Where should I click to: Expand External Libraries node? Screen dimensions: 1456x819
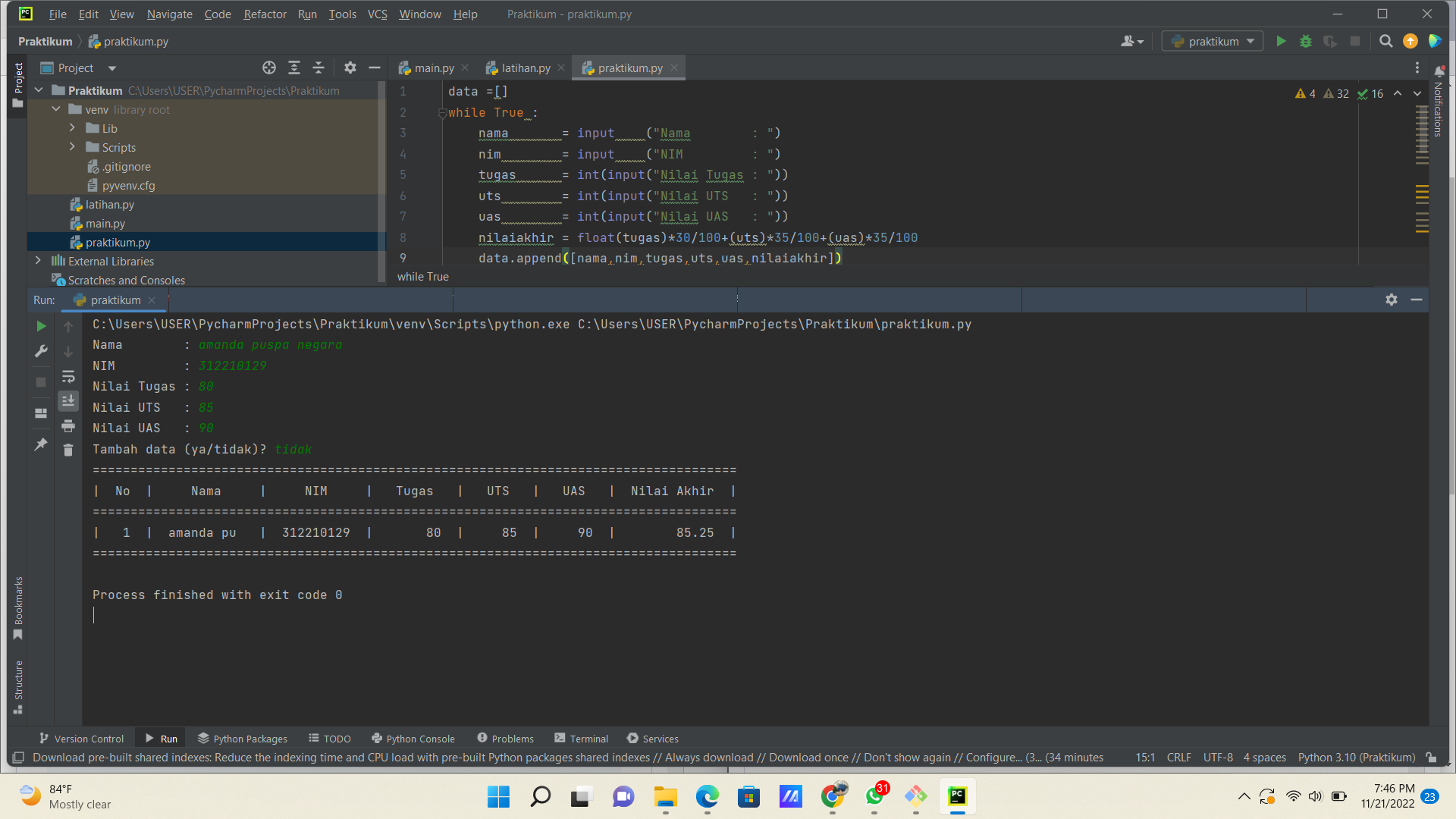click(x=39, y=261)
